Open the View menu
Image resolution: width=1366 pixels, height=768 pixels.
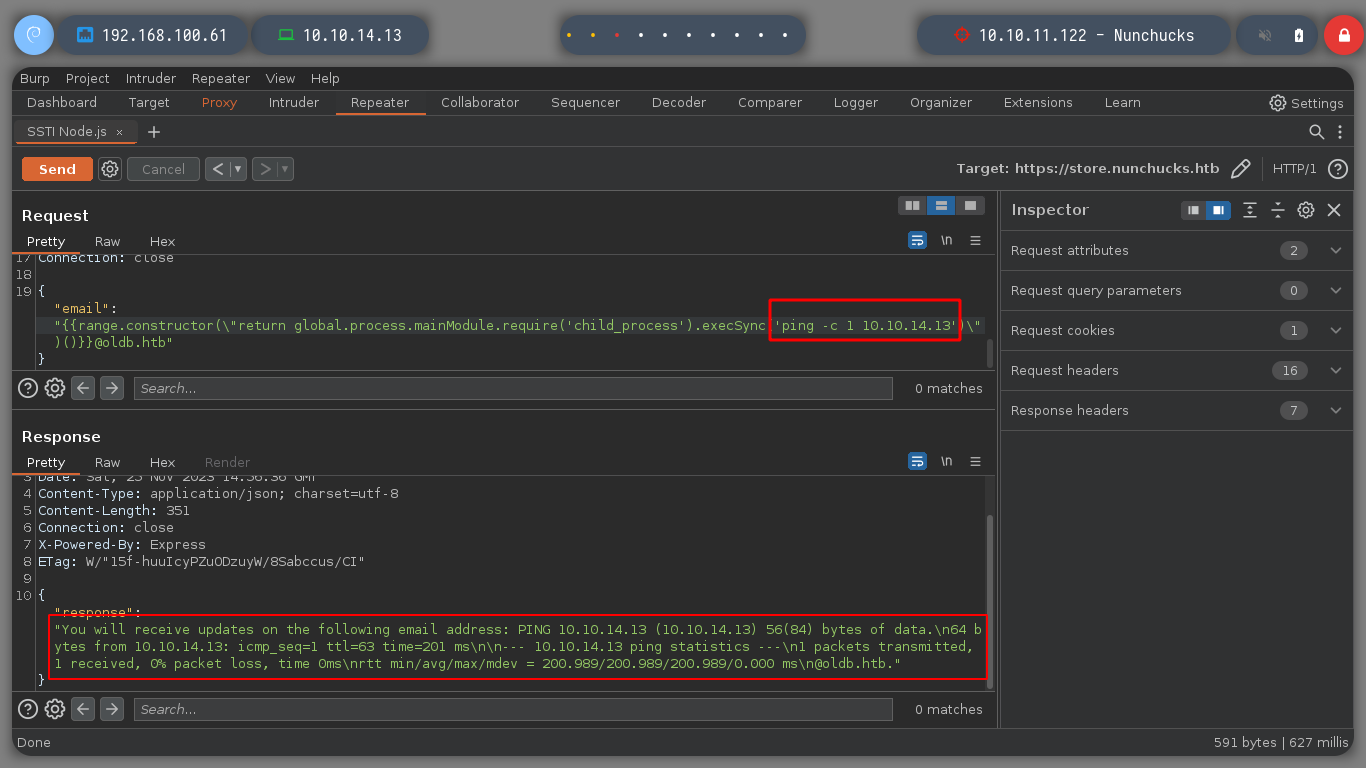pos(280,78)
